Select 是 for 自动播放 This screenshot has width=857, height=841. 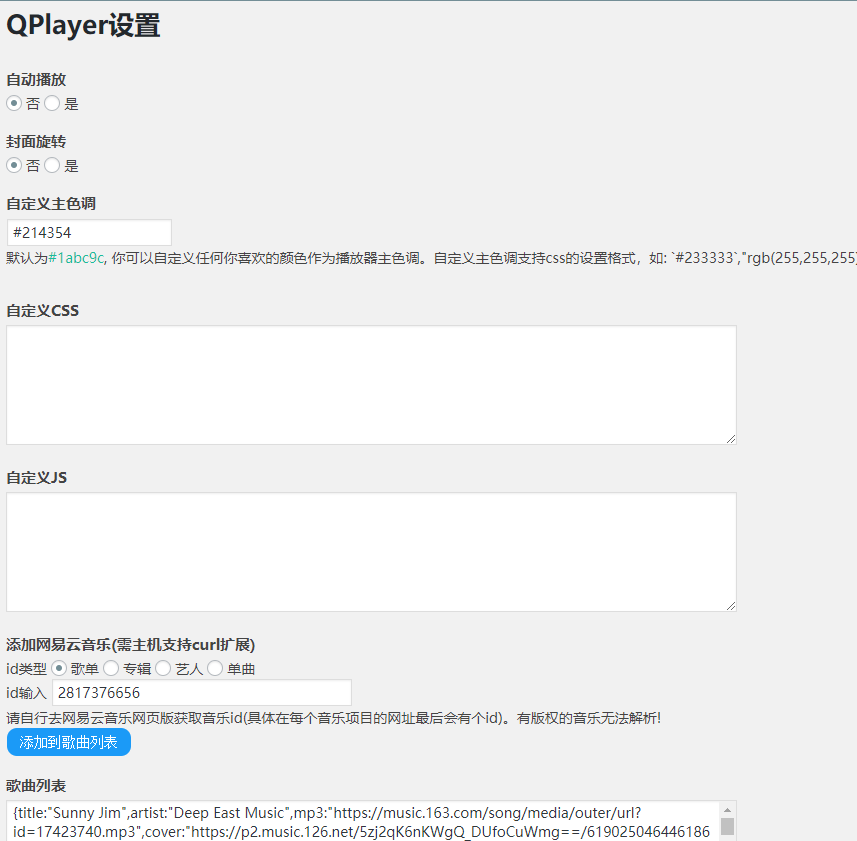[52, 103]
